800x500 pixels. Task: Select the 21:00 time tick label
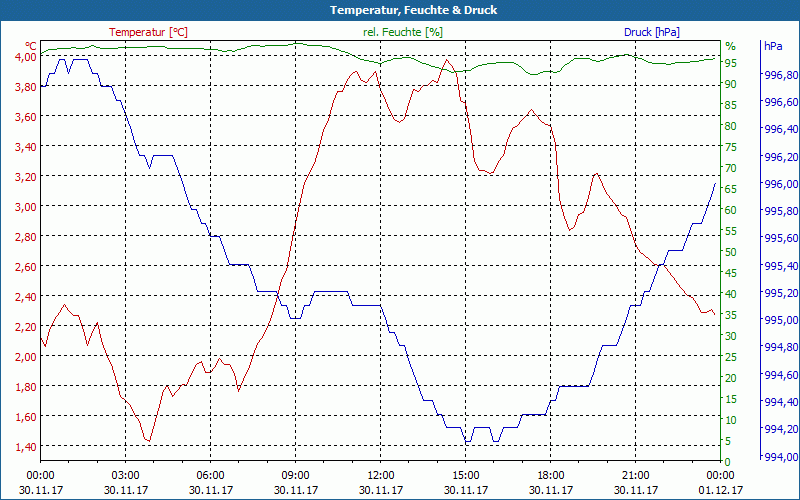coord(635,475)
